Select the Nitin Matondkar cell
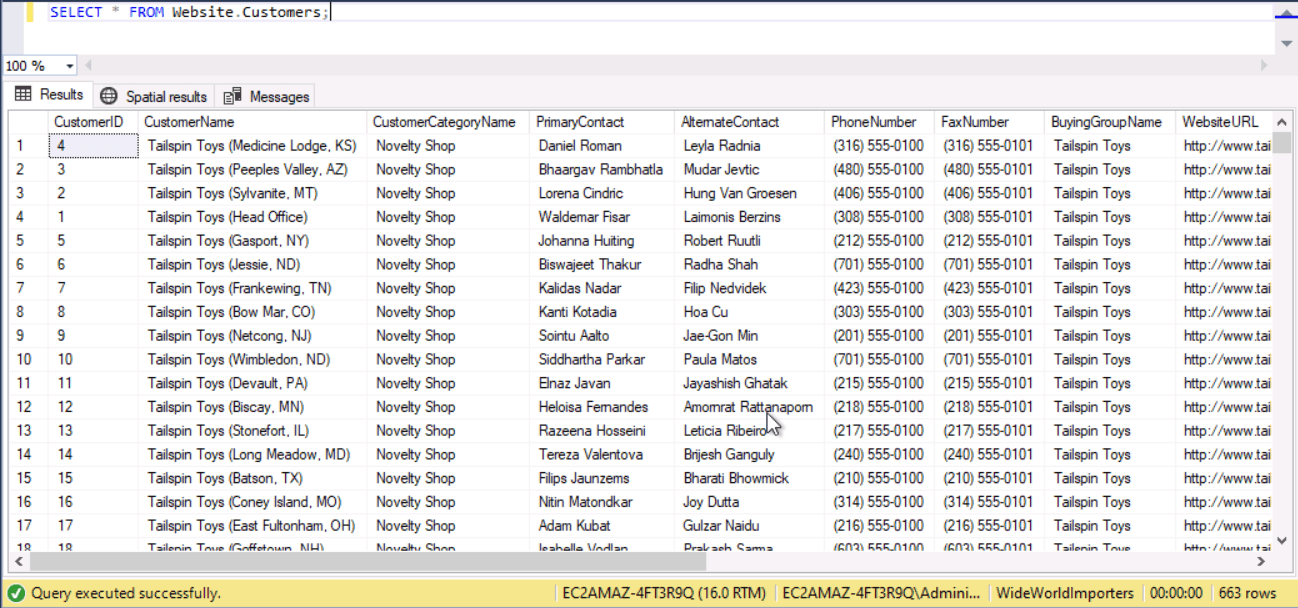The height and width of the screenshot is (608, 1298). pos(602,502)
